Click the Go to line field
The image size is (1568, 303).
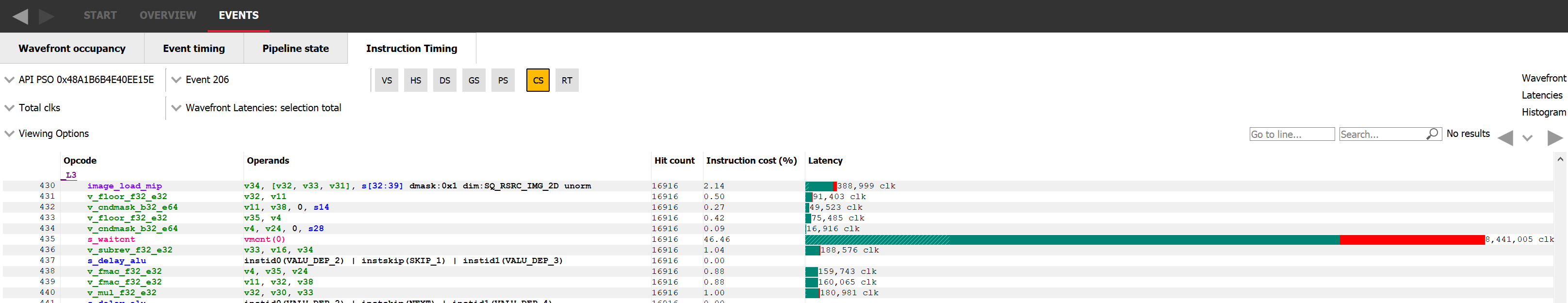[1291, 134]
